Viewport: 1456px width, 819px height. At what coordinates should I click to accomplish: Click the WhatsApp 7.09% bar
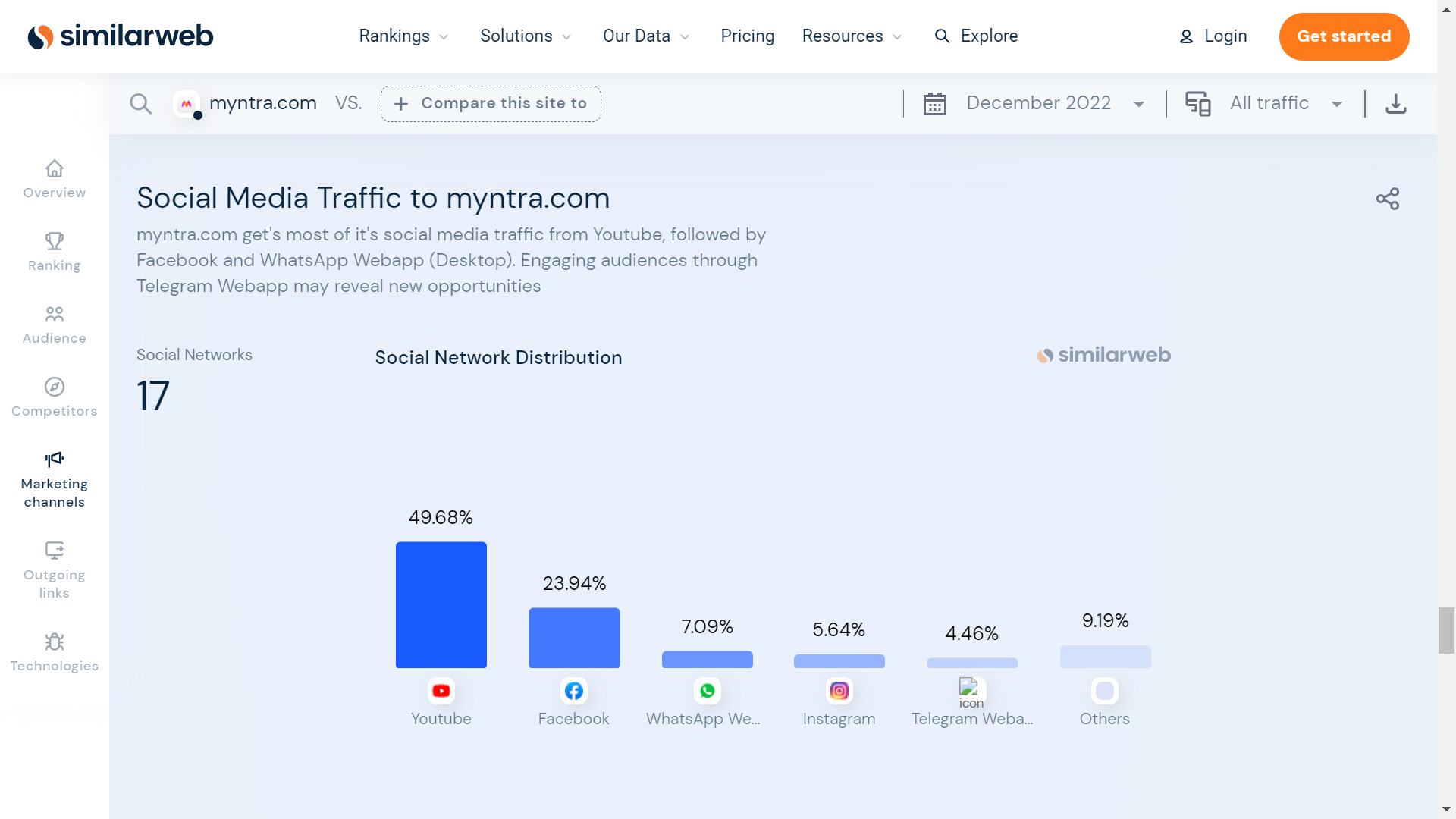[x=707, y=659]
